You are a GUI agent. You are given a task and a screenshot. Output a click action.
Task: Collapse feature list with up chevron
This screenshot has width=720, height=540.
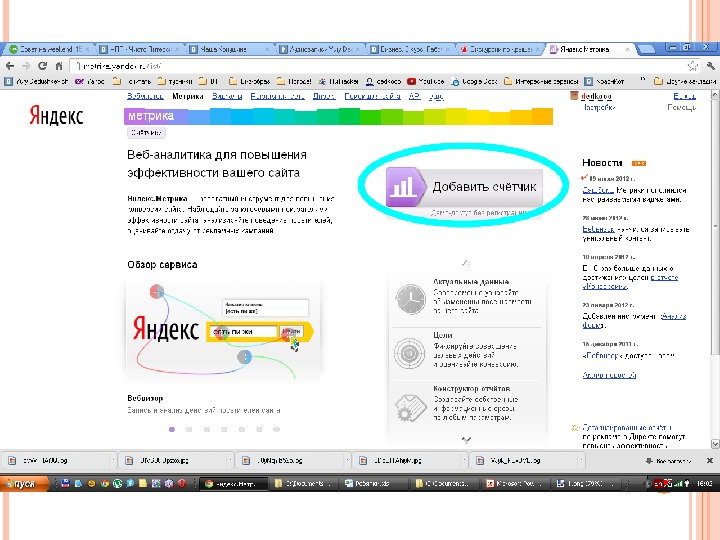466,263
